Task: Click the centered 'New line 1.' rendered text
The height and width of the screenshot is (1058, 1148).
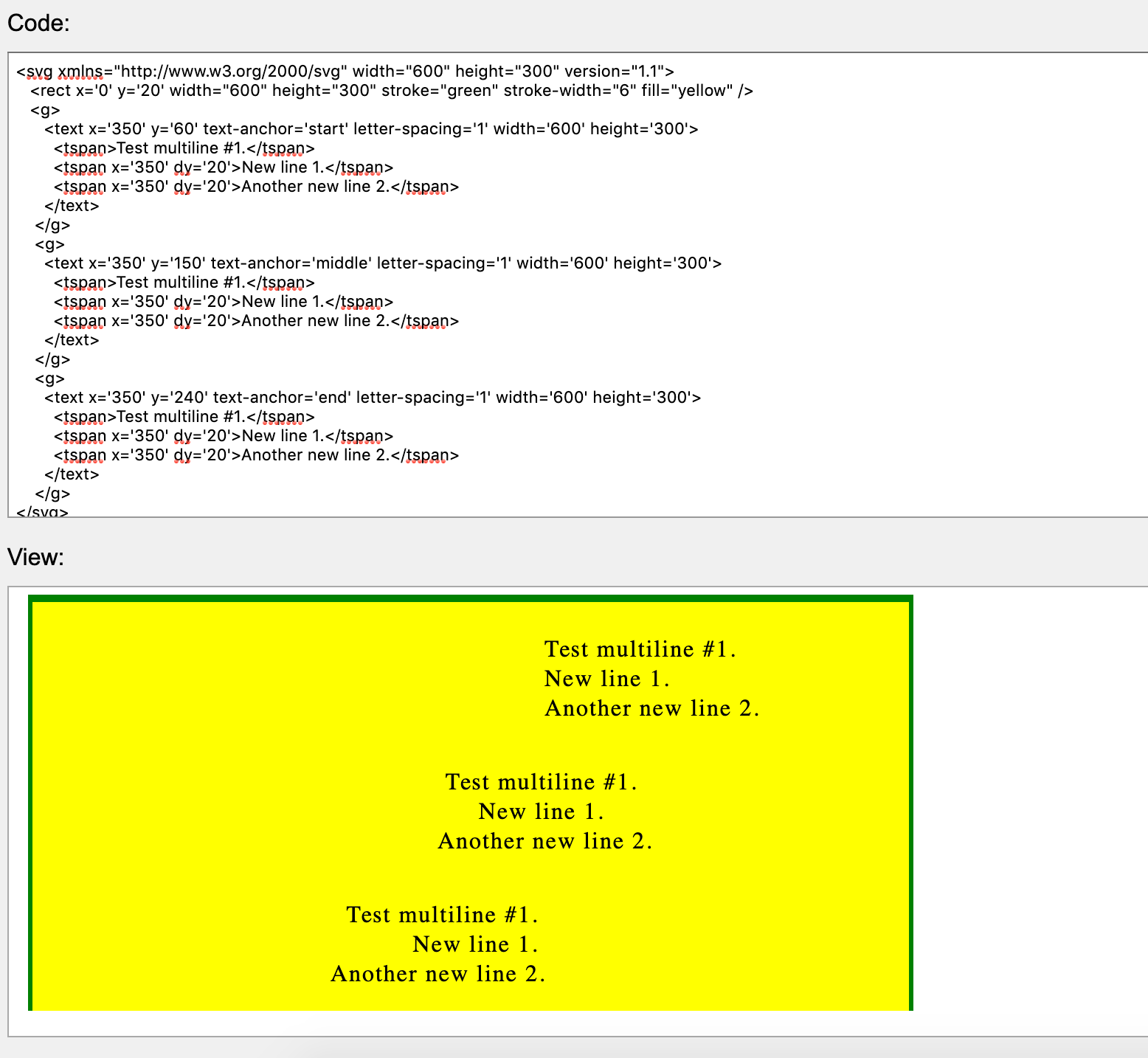Action: [542, 812]
